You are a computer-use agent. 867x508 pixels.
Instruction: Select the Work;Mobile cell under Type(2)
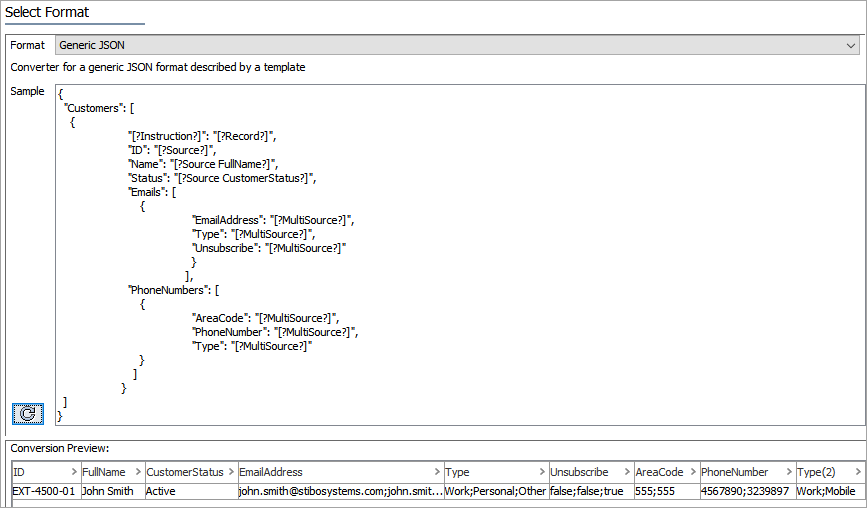[x=828, y=491]
